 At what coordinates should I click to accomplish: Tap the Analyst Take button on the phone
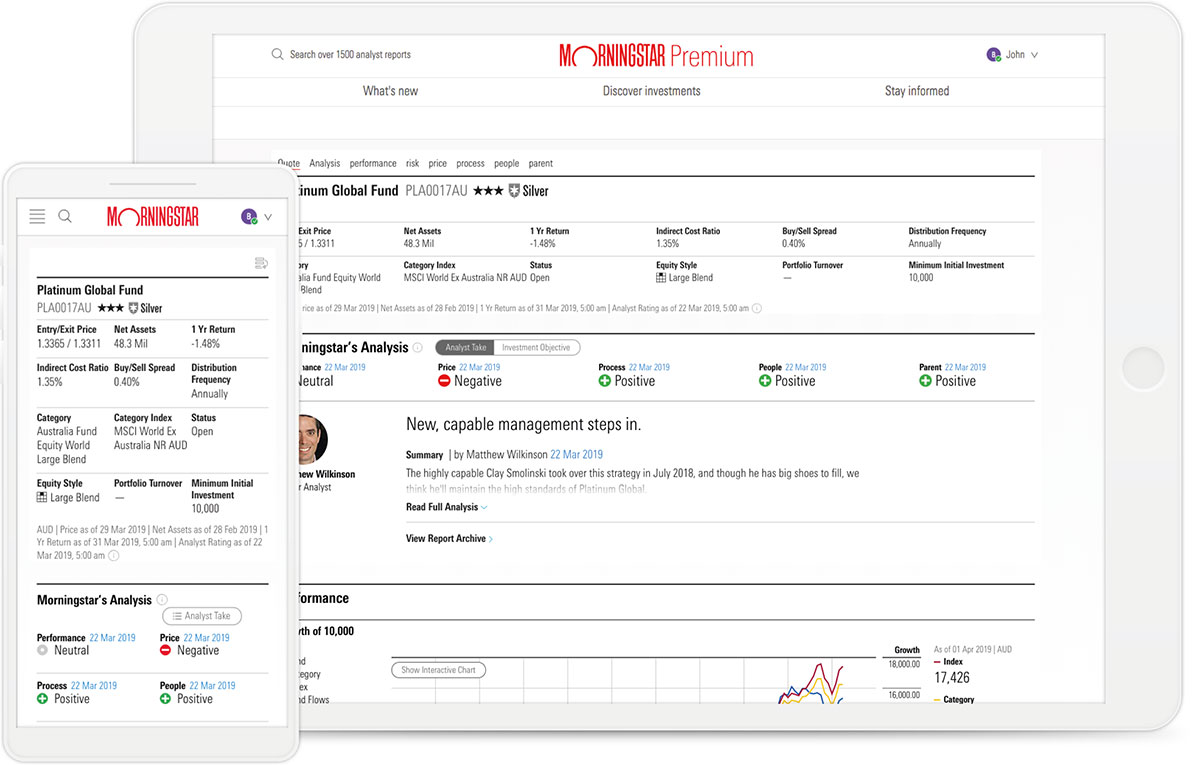click(x=202, y=616)
